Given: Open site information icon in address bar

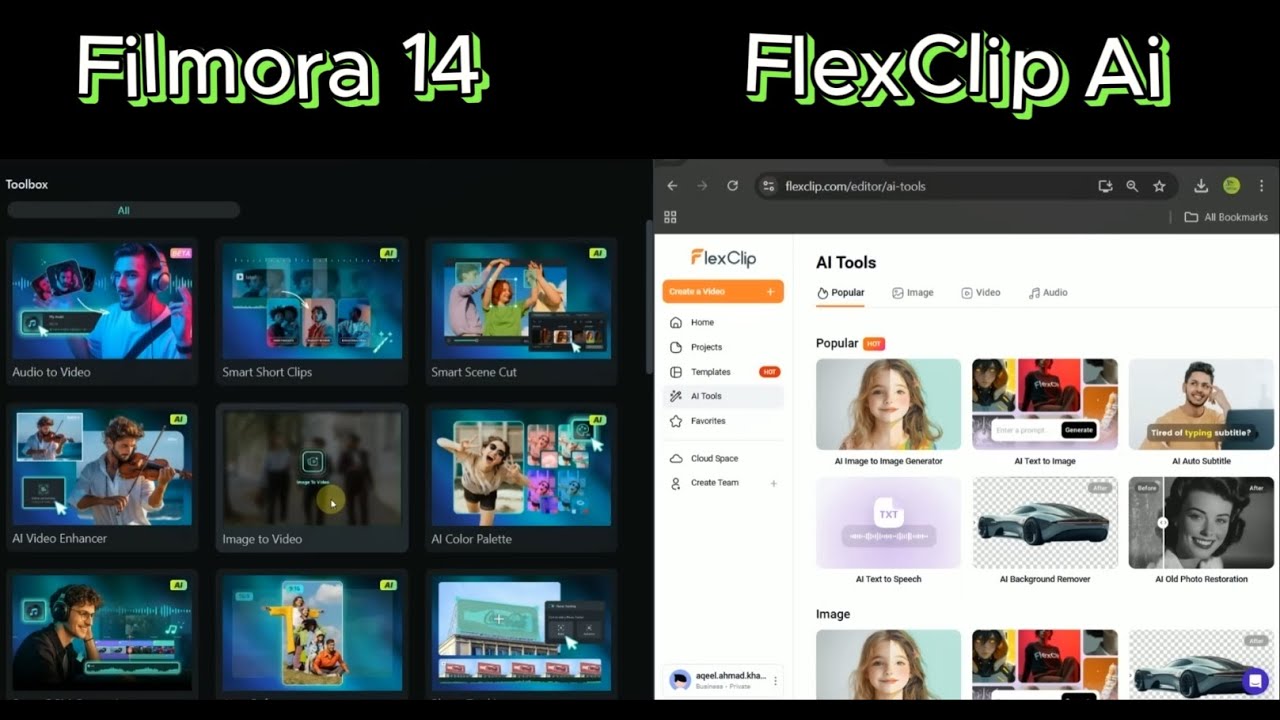Looking at the screenshot, I should click(768, 186).
